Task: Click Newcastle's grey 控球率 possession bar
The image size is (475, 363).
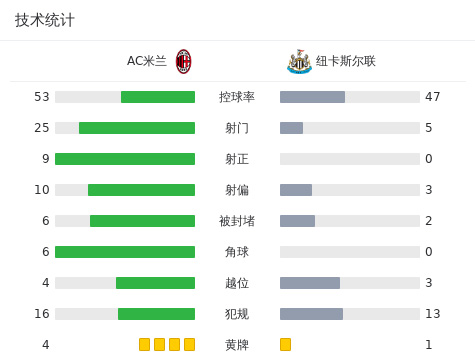Action: click(x=312, y=97)
